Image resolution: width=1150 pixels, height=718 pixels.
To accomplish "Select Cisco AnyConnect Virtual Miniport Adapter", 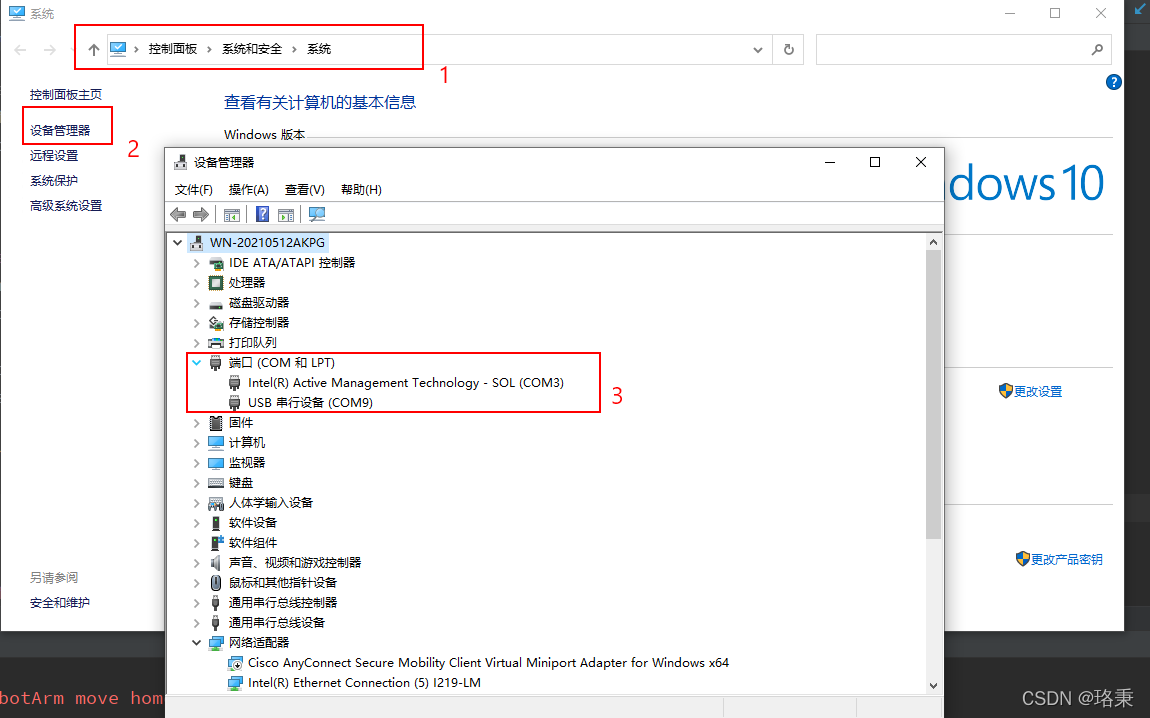I will click(x=488, y=662).
